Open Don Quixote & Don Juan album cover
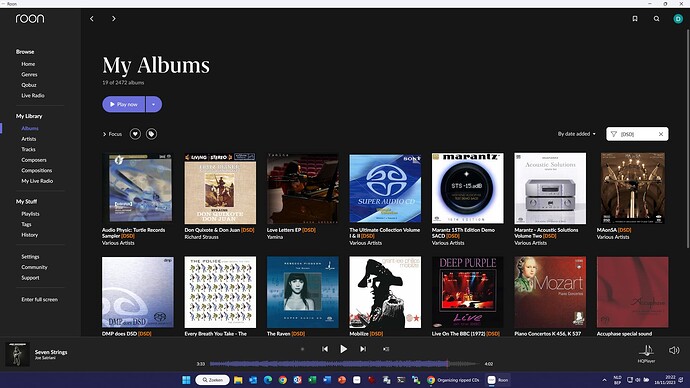690x388 pixels. coord(220,188)
